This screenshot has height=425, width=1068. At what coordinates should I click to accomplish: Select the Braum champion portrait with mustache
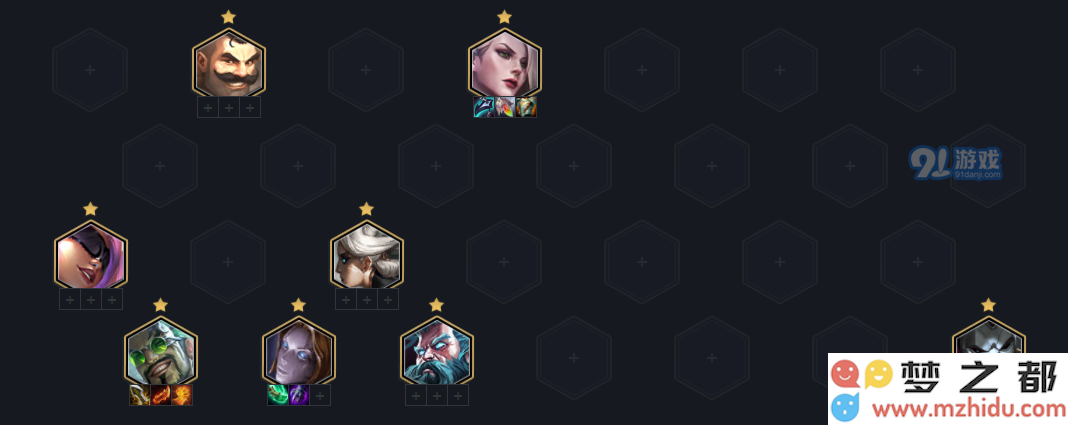pos(229,63)
